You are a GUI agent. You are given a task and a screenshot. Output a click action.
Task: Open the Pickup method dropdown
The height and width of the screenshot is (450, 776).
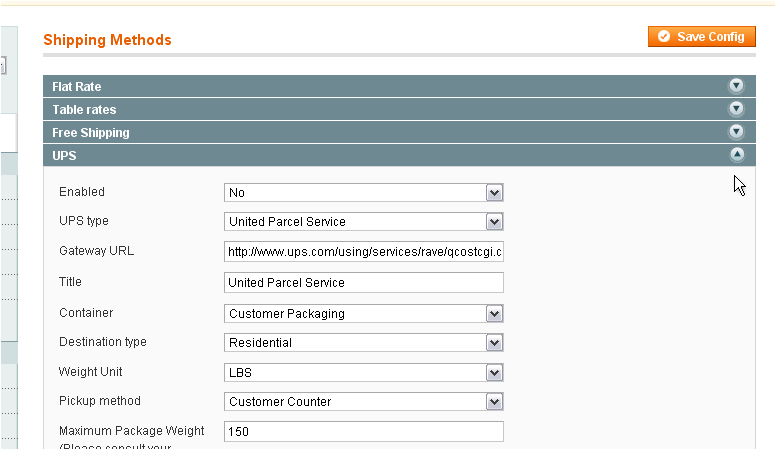tap(364, 401)
